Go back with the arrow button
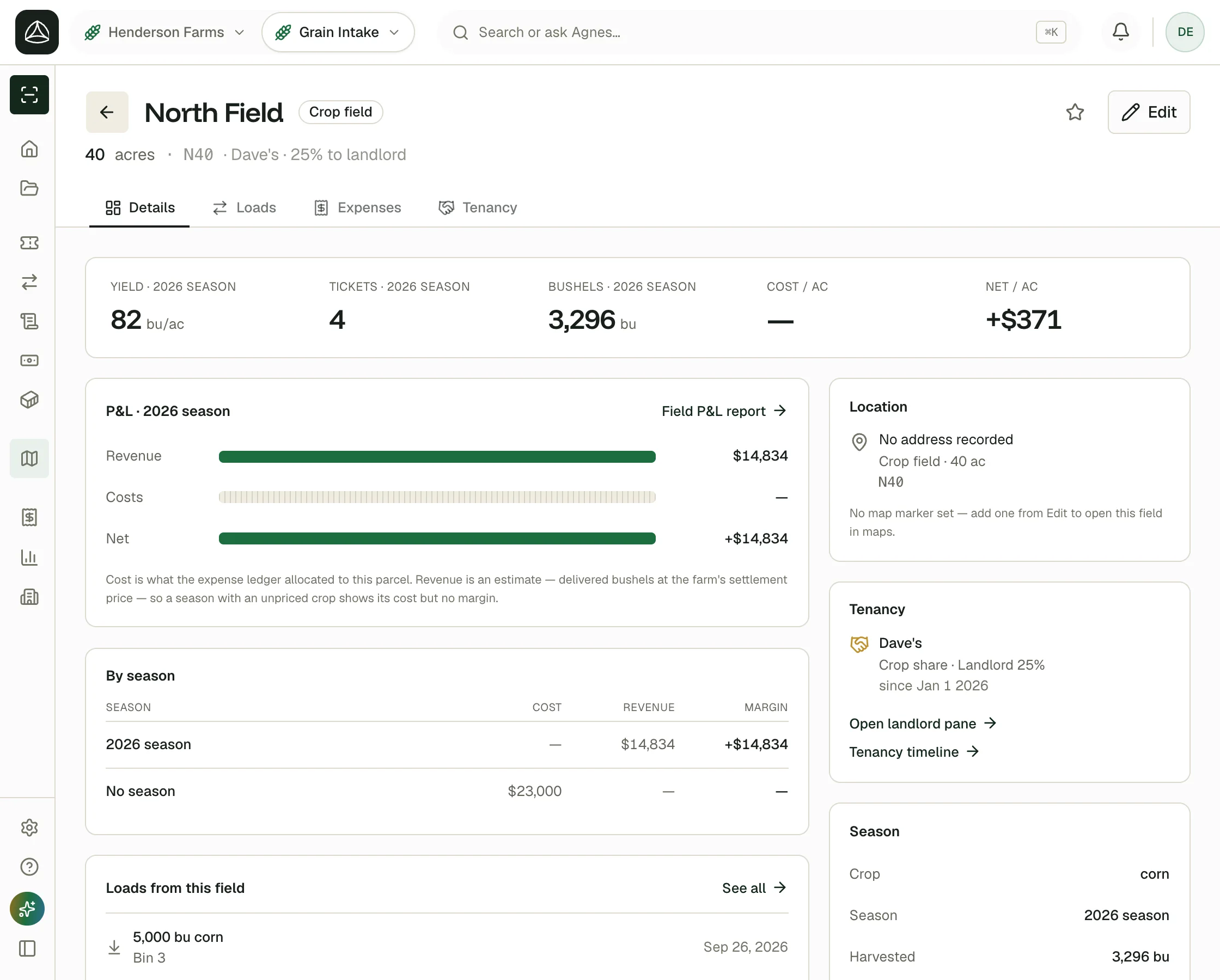The width and height of the screenshot is (1220, 980). [107, 112]
